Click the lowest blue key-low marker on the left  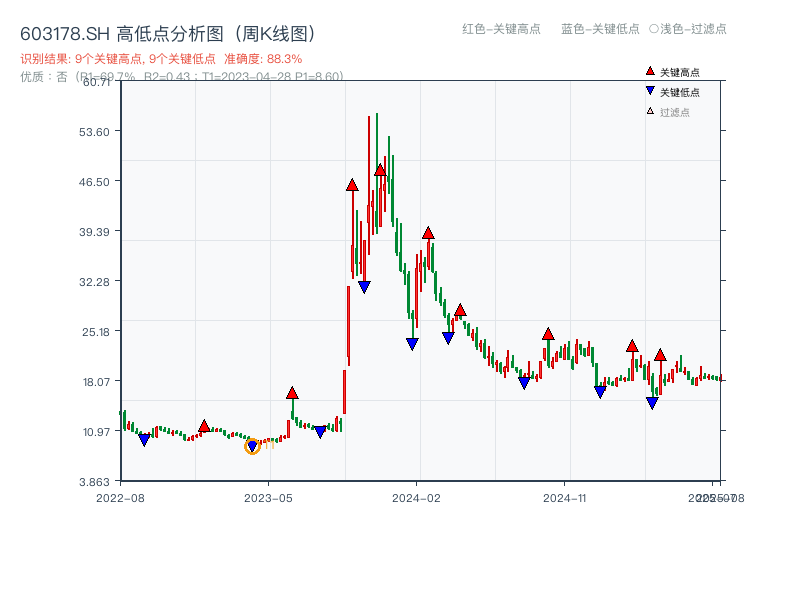(143, 439)
